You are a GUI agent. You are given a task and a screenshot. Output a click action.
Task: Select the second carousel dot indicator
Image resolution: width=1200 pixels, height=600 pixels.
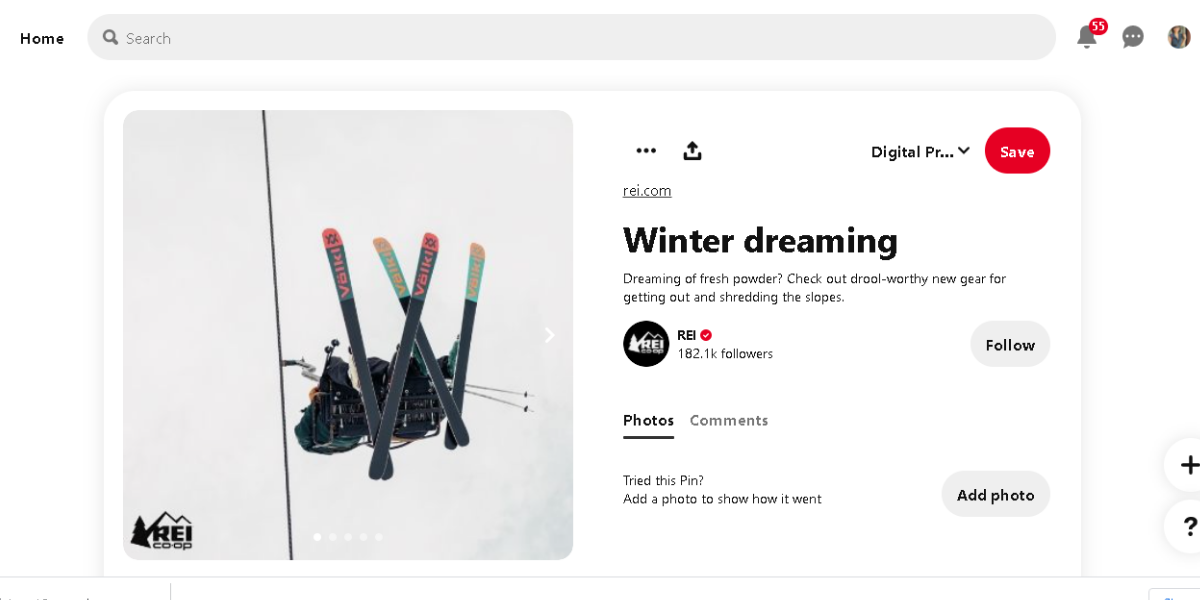pyautogui.click(x=333, y=537)
